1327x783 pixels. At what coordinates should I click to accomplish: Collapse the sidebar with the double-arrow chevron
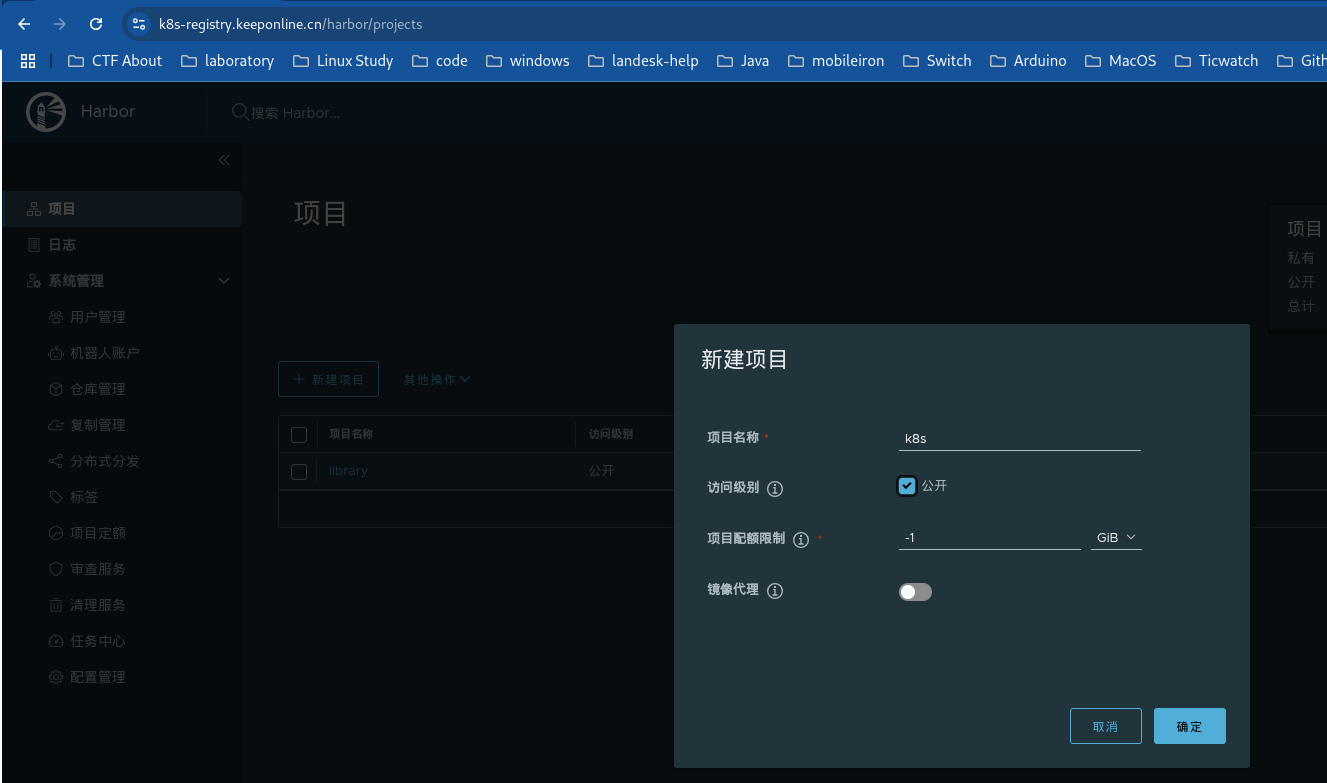coord(223,160)
